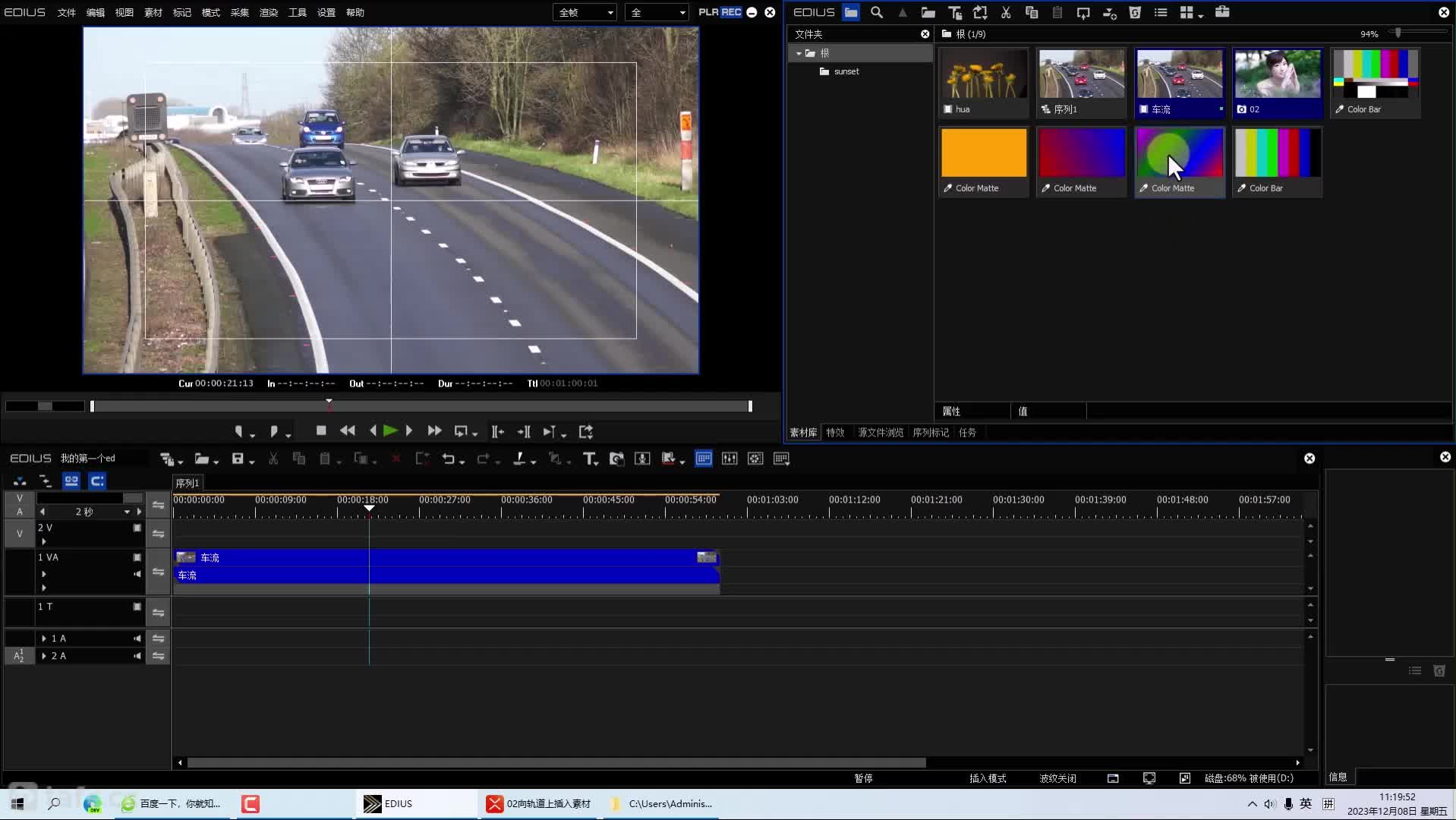
Task: Open the voice over microphone icon
Action: click(x=642, y=459)
